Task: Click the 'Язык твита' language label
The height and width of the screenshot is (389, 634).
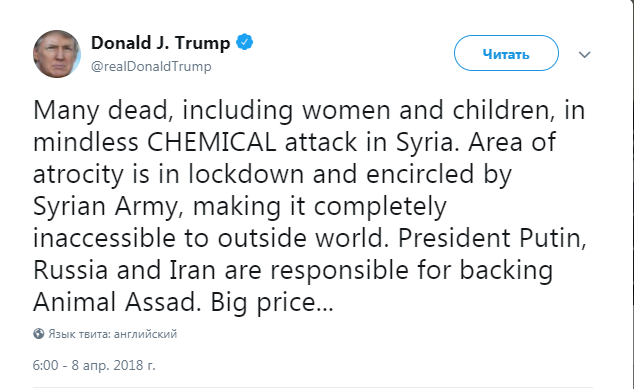Action: point(79,334)
